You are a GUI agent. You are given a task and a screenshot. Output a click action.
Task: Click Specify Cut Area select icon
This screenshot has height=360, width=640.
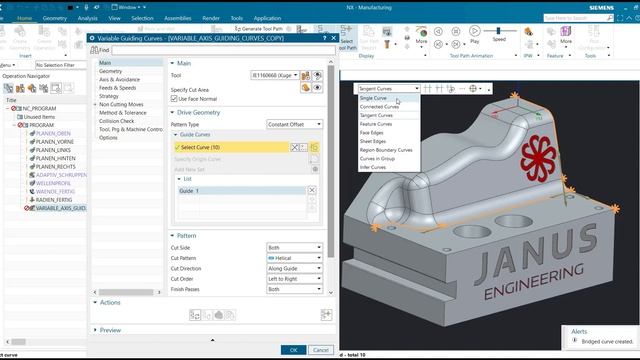(306, 87)
